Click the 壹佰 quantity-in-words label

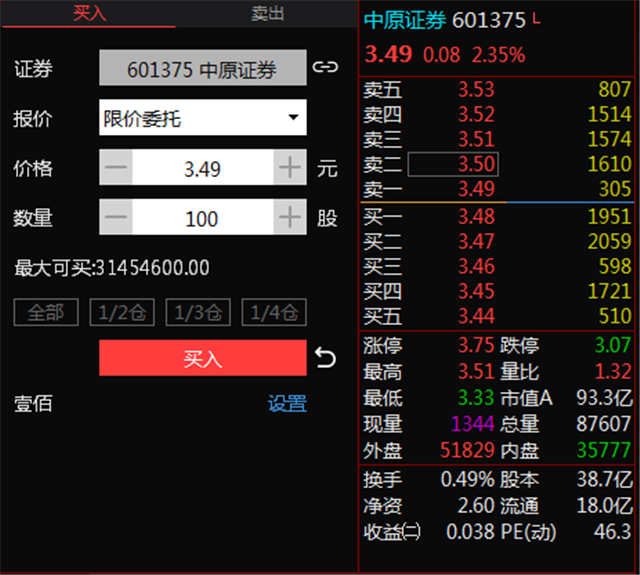[x=33, y=404]
